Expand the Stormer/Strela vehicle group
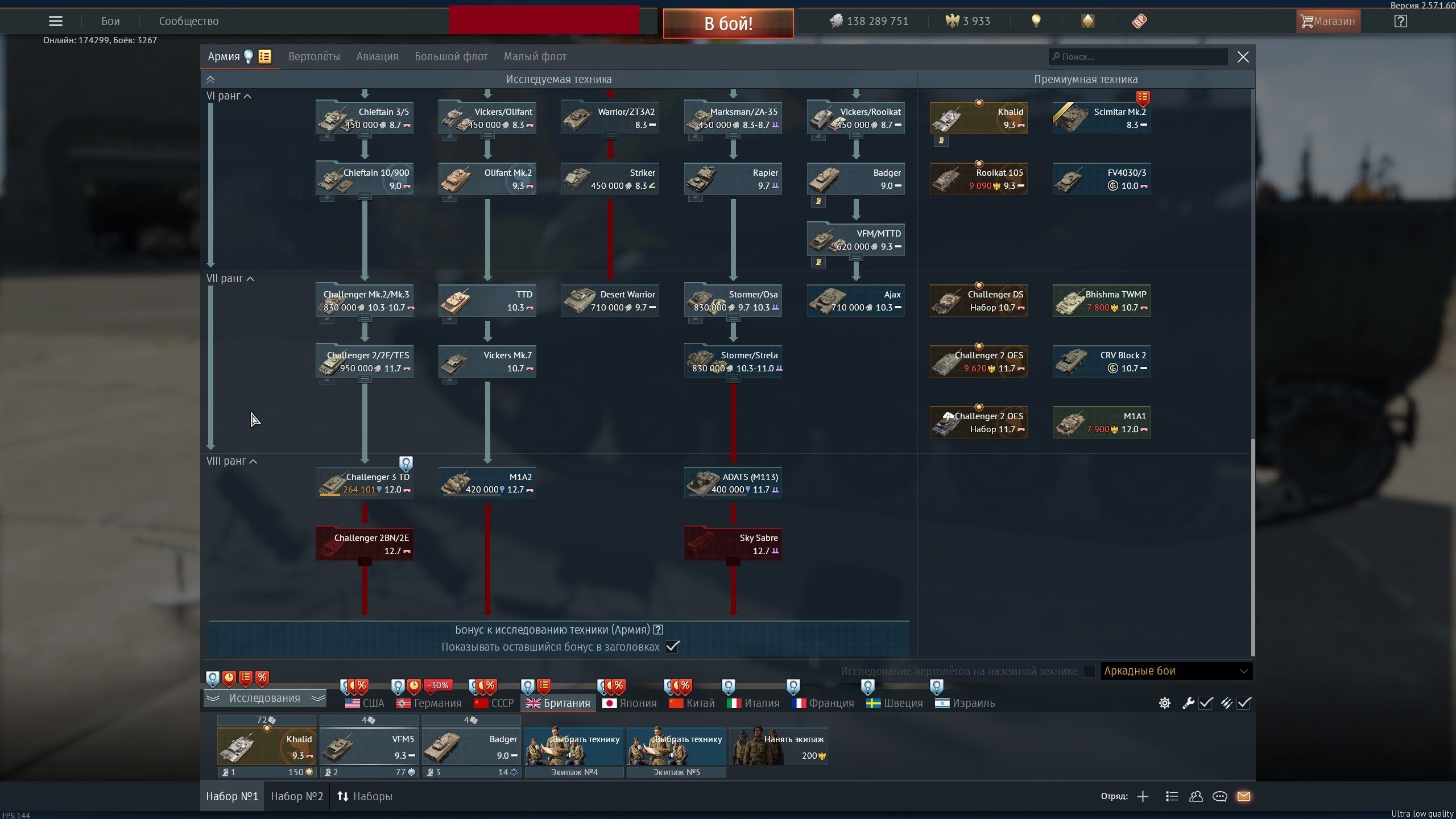1456x819 pixels. click(733, 379)
